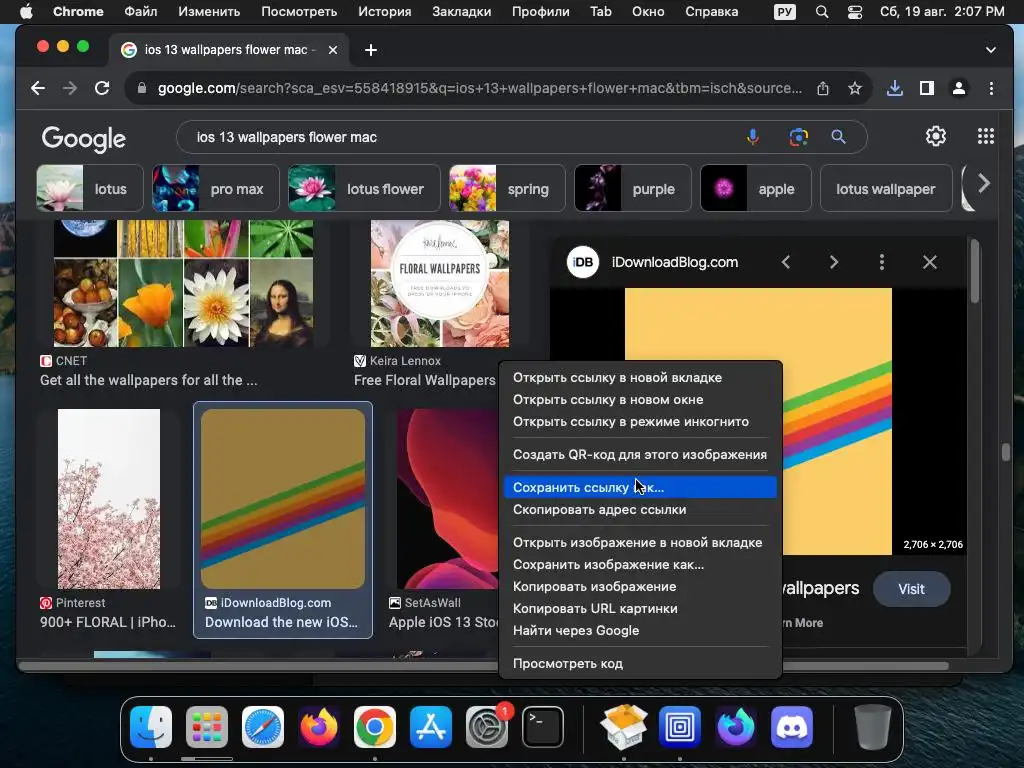The height and width of the screenshot is (768, 1024).
Task: Show next image in preview panel
Action: pyautogui.click(x=834, y=263)
